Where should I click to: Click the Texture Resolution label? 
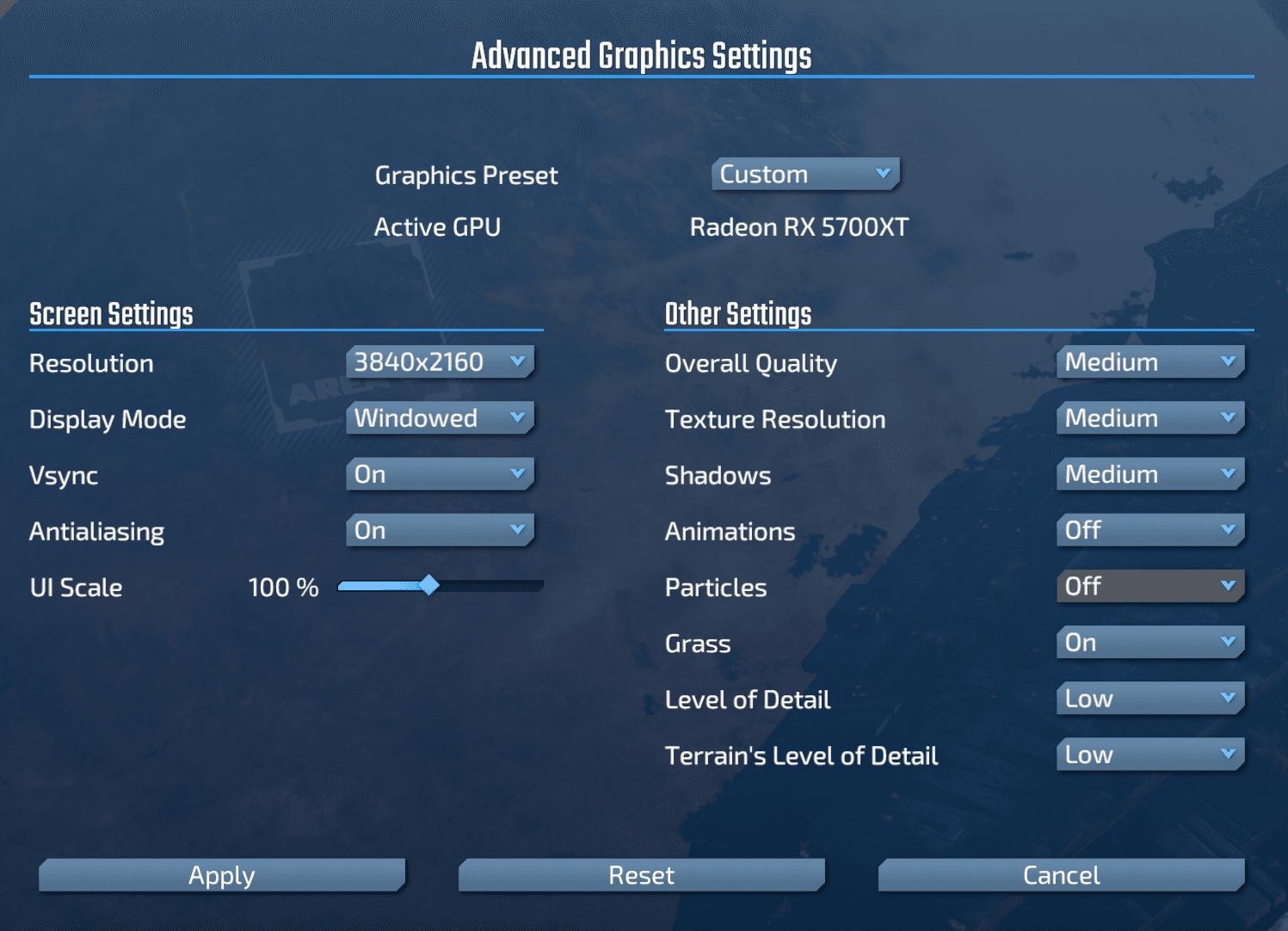pyautogui.click(x=775, y=419)
